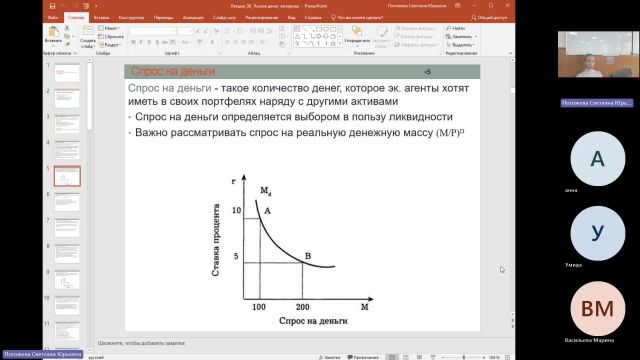Open the Файл (File) tab
The width and height of the screenshot is (640, 360).
pyautogui.click(x=53, y=18)
